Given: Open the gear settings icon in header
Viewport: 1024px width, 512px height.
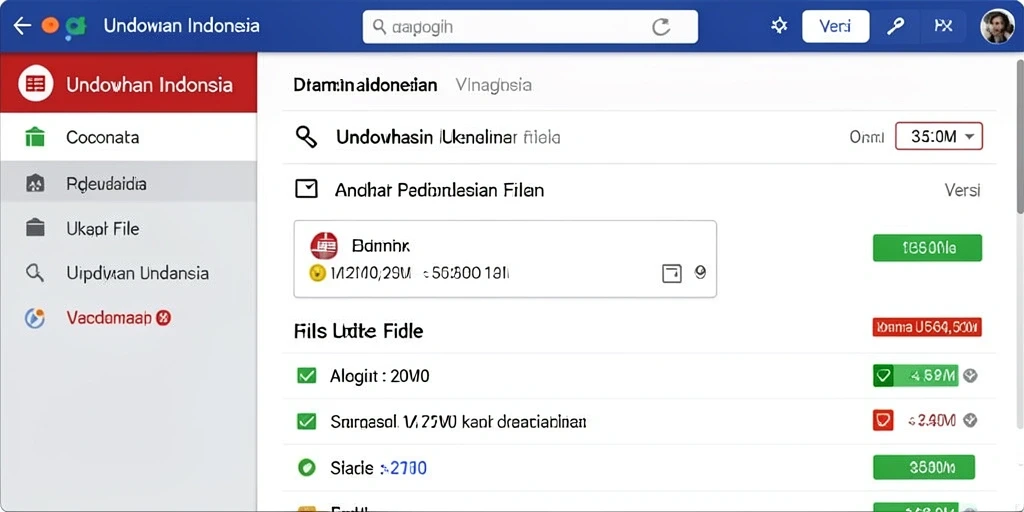Looking at the screenshot, I should (778, 26).
